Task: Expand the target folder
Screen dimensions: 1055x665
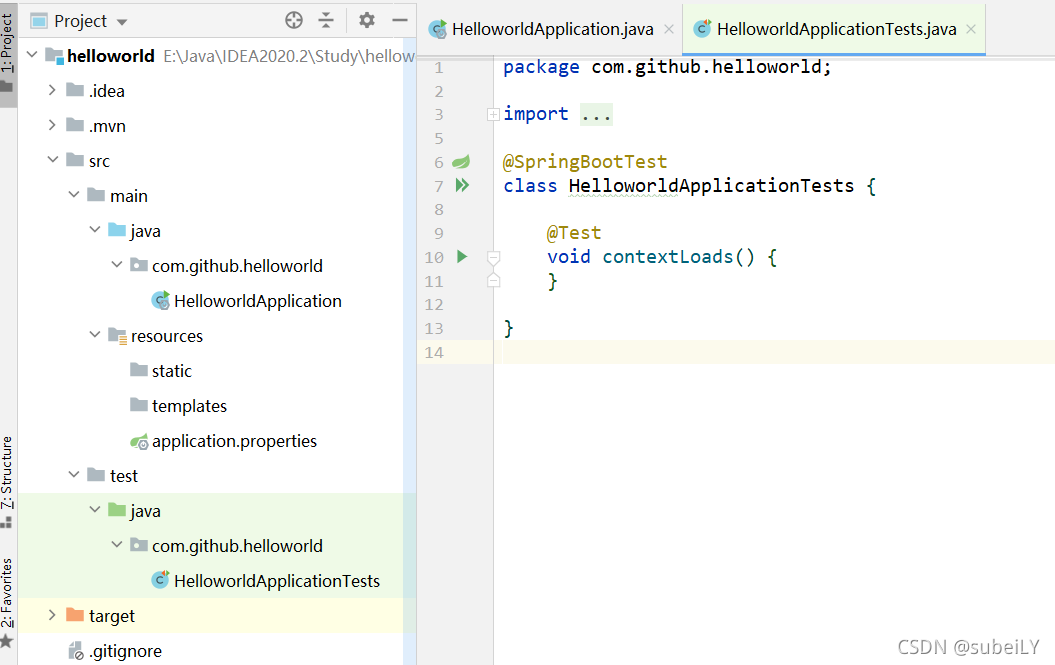Action: tap(52, 615)
